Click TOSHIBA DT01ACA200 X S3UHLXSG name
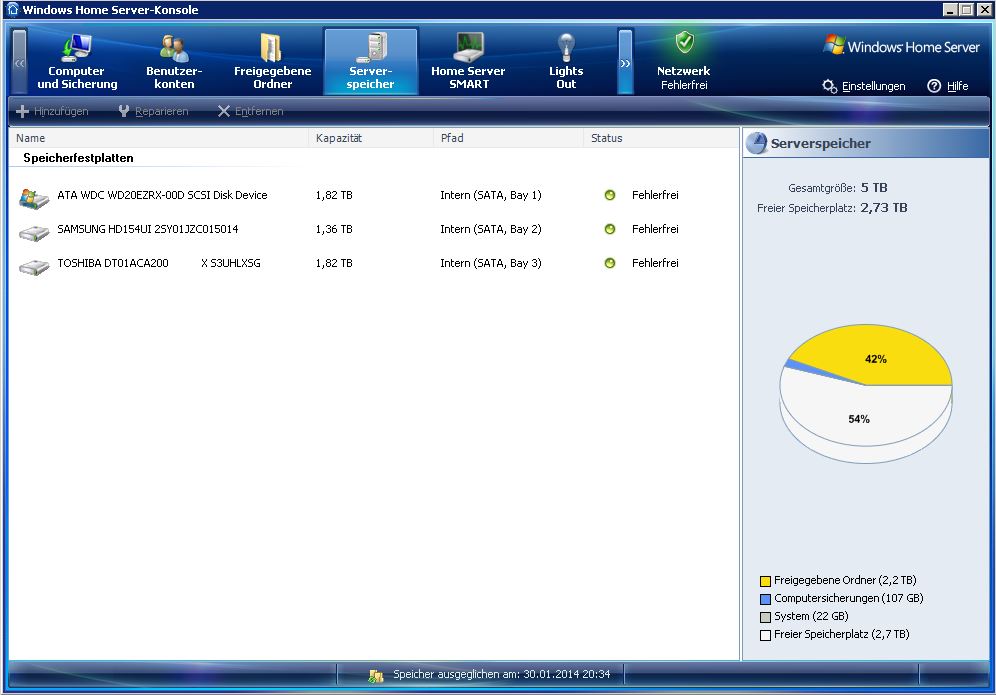Viewport: 996px width, 695px height. [x=159, y=263]
